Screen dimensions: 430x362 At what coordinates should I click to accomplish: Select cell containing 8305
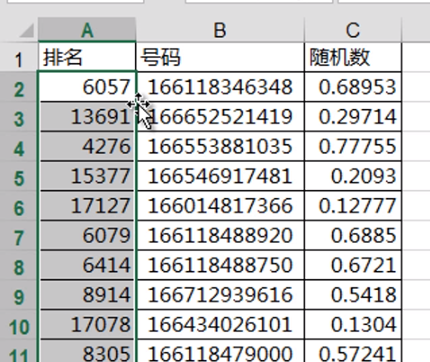[87, 351]
